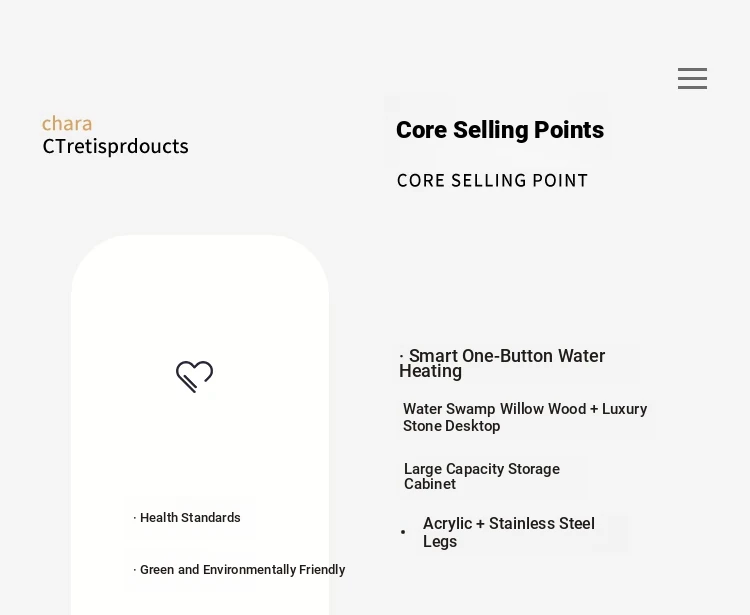Screen dimensions: 750x615
Task: Open Smart One-Button Water Heating item
Action: point(502,363)
